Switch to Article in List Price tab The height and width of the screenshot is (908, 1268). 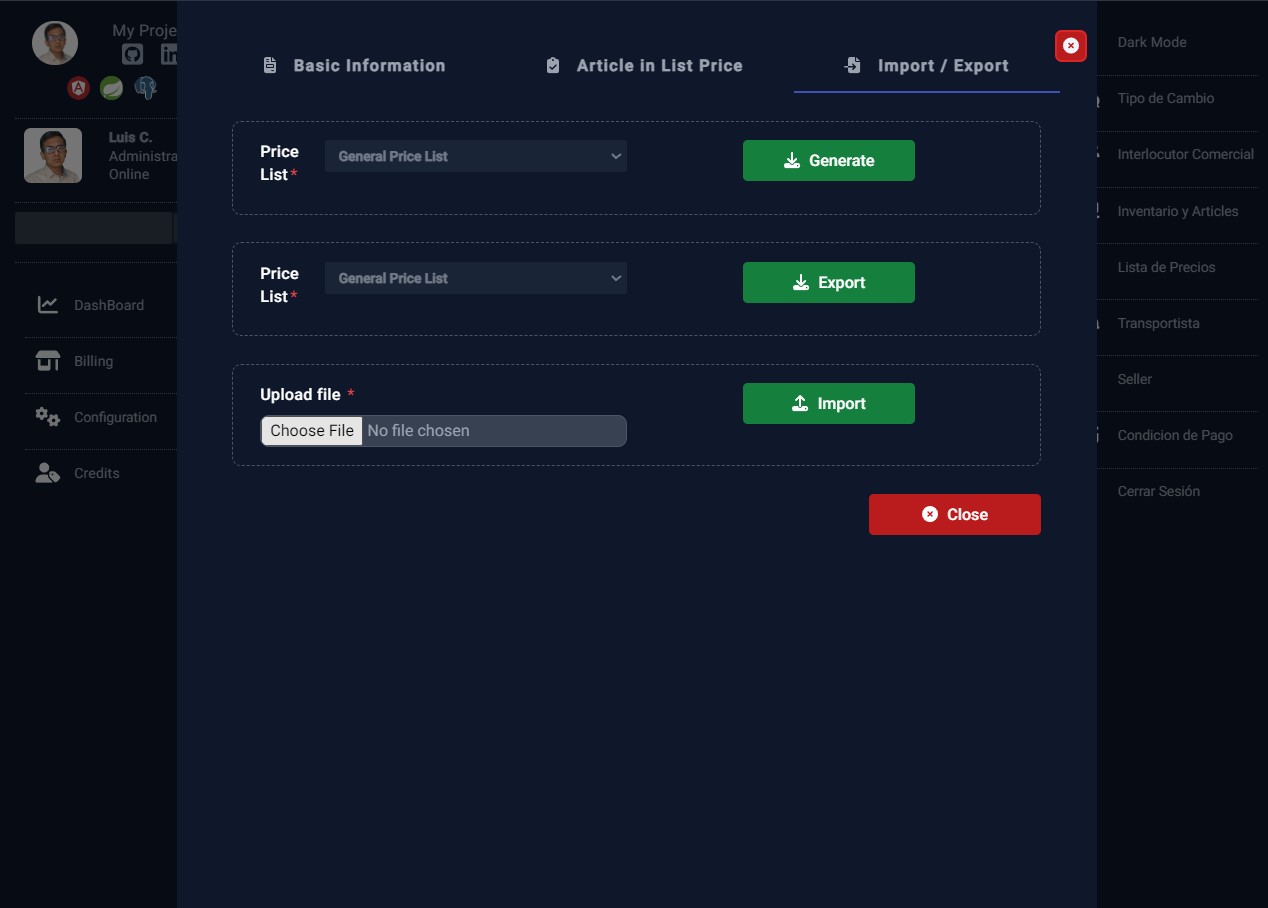(644, 66)
